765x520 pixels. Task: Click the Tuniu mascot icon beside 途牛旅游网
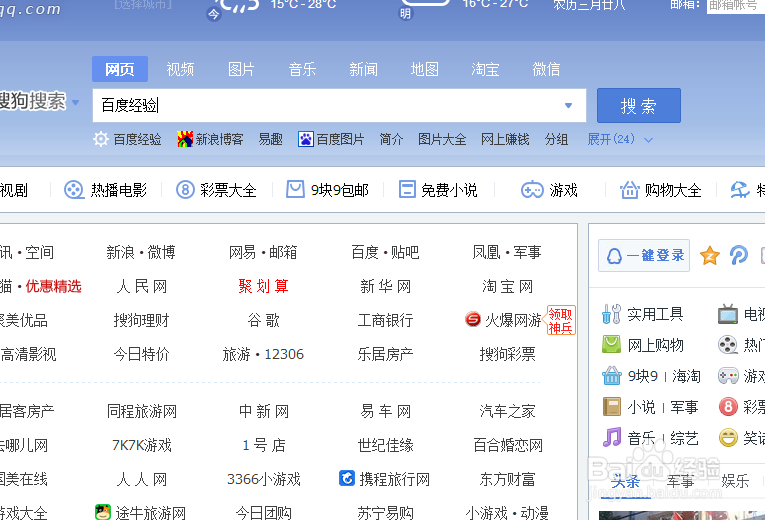(103, 512)
